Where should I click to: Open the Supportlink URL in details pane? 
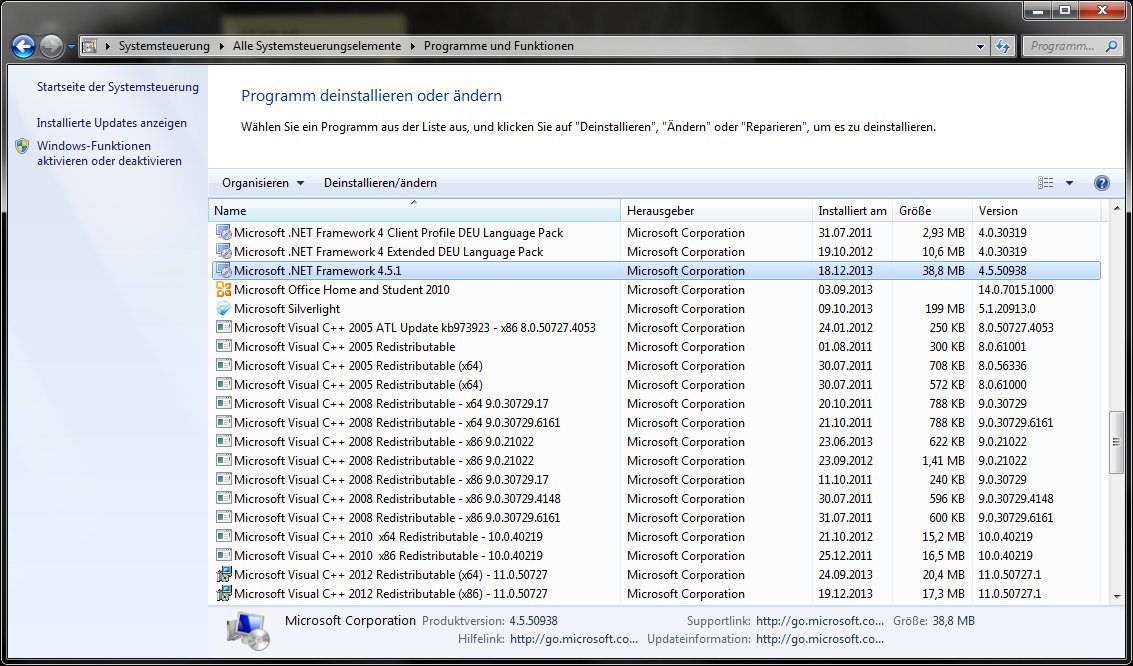(x=819, y=620)
